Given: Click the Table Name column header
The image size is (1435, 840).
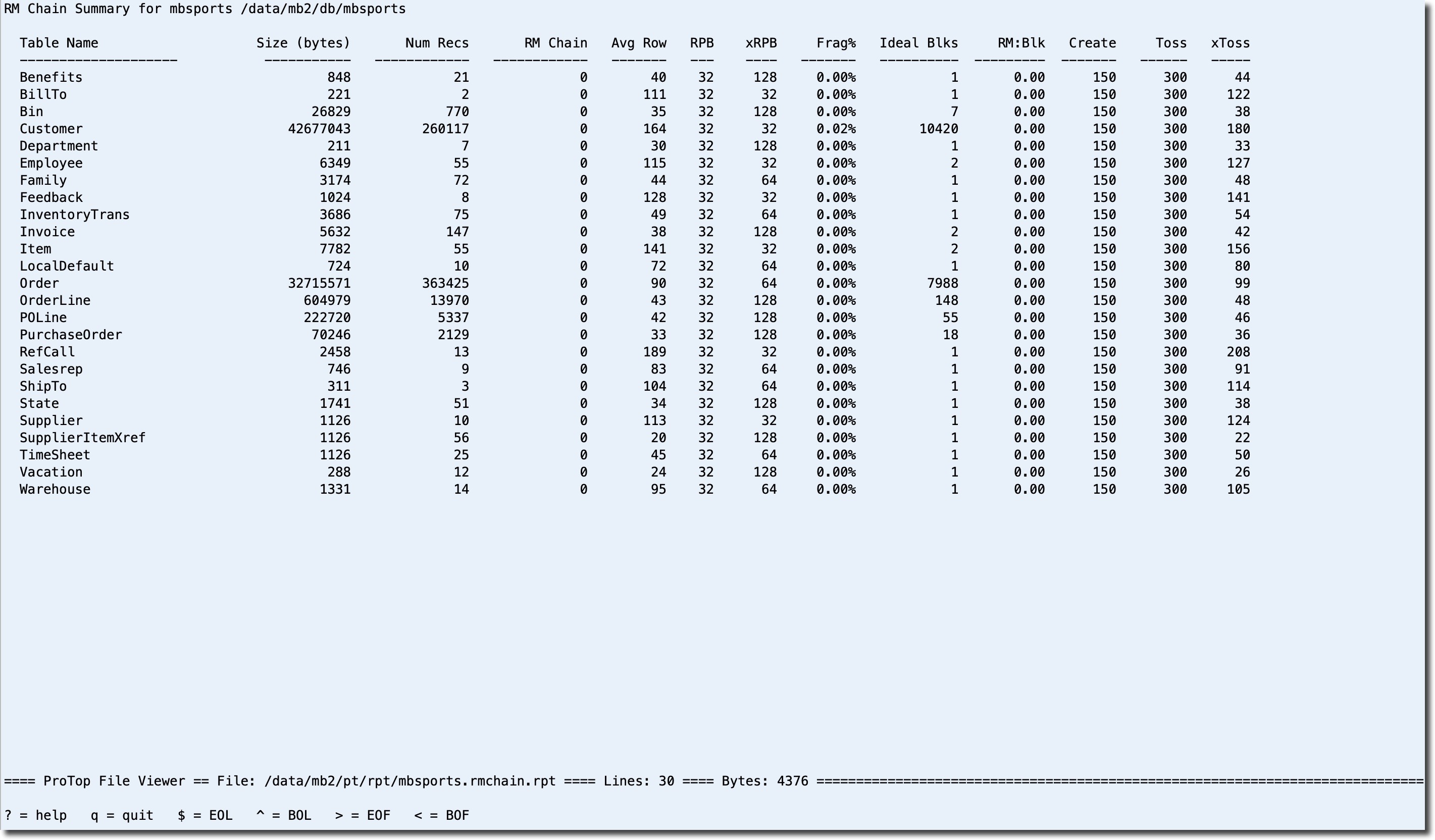Looking at the screenshot, I should click(x=59, y=43).
